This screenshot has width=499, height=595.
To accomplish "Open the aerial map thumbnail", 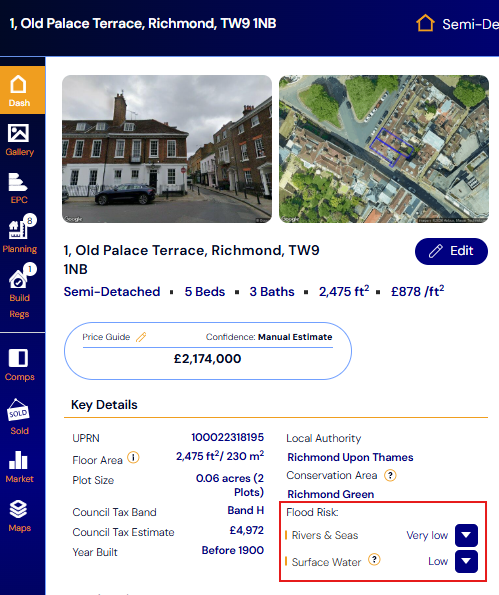I will (x=384, y=149).
